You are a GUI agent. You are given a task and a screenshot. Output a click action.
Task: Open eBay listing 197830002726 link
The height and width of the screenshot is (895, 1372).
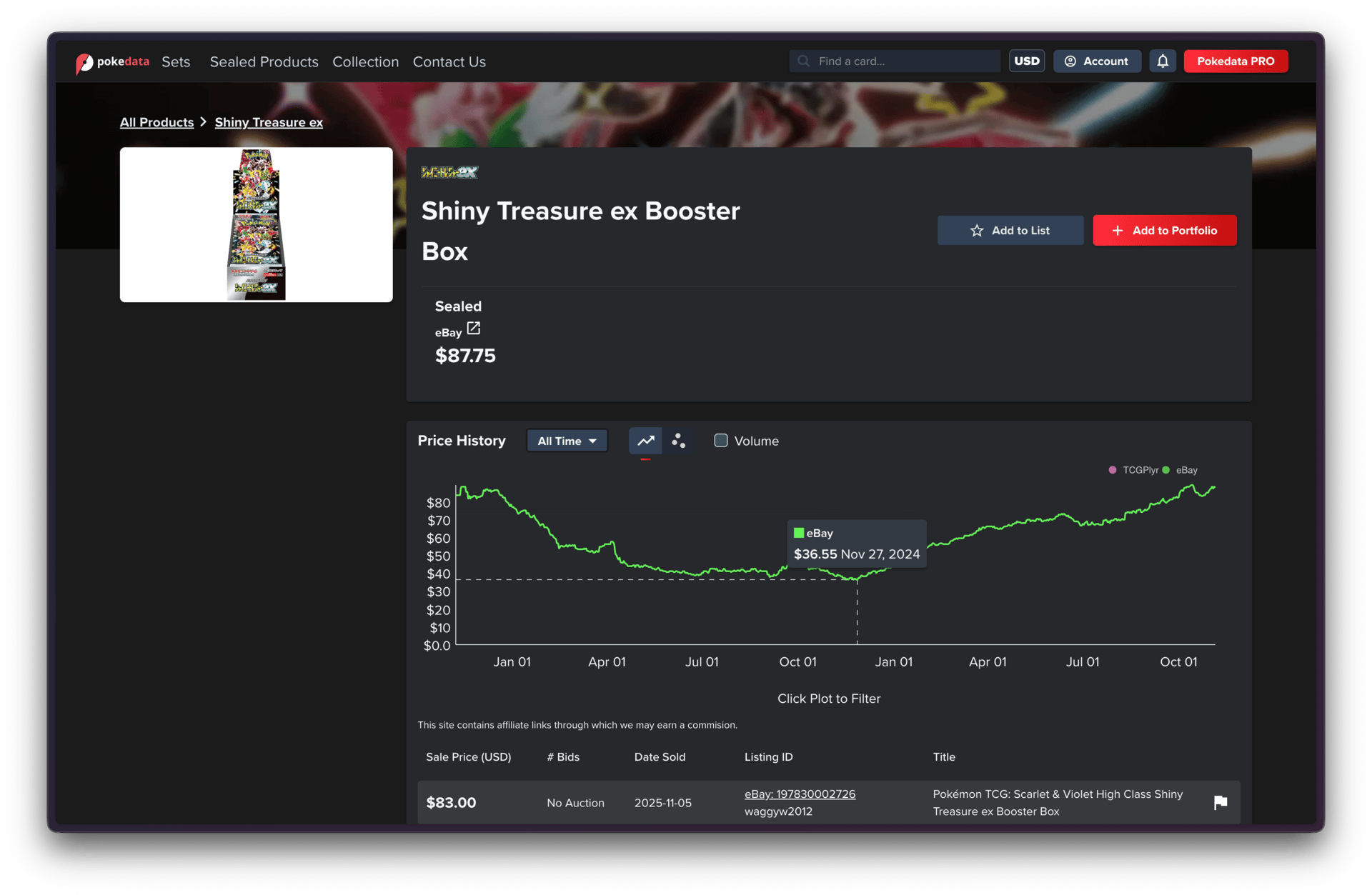[800, 794]
